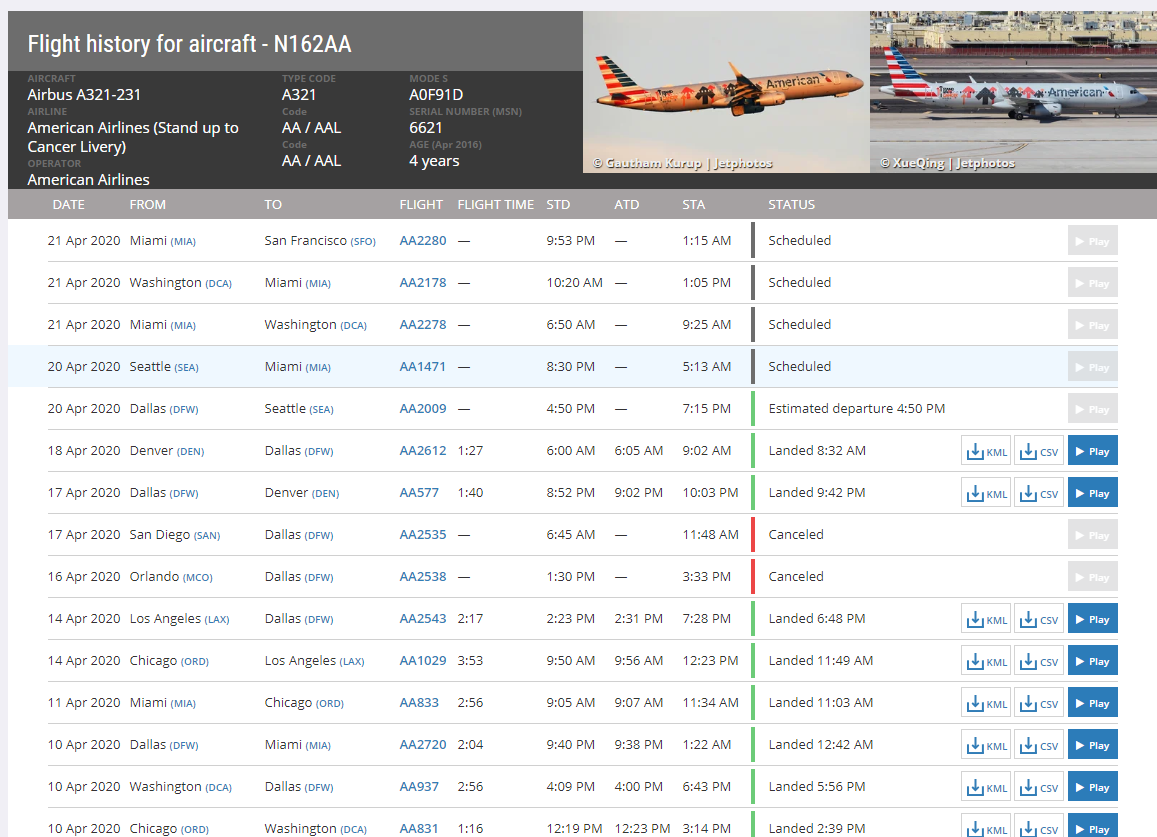Open flight AA1471 link
Image resolution: width=1157 pixels, height=837 pixels.
pos(423,367)
